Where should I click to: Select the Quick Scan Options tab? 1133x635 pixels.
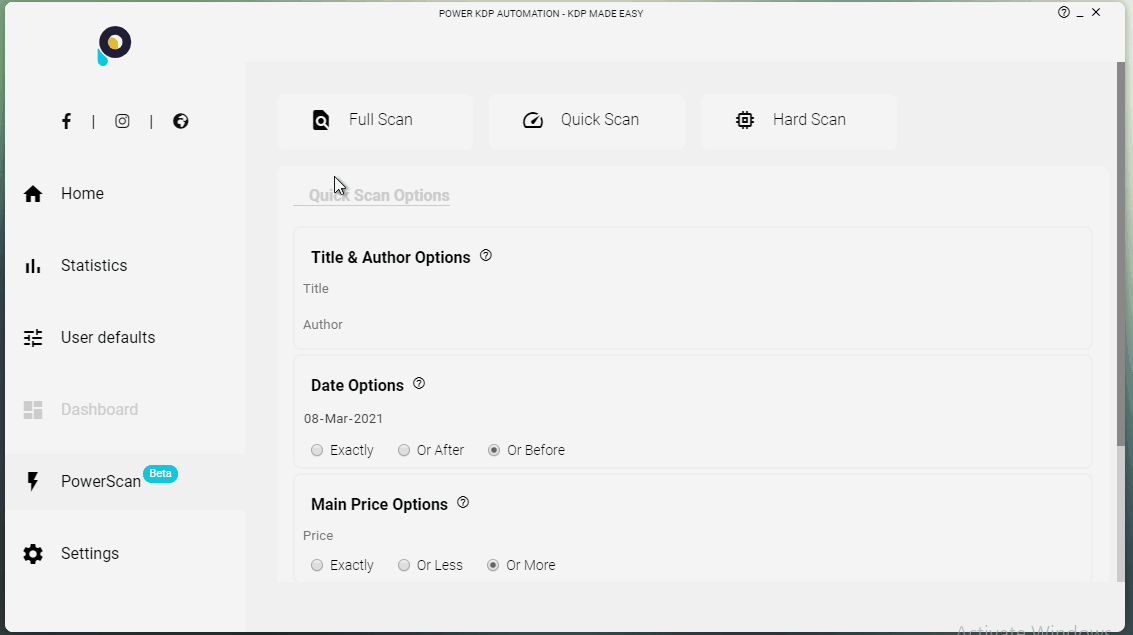pos(371,195)
